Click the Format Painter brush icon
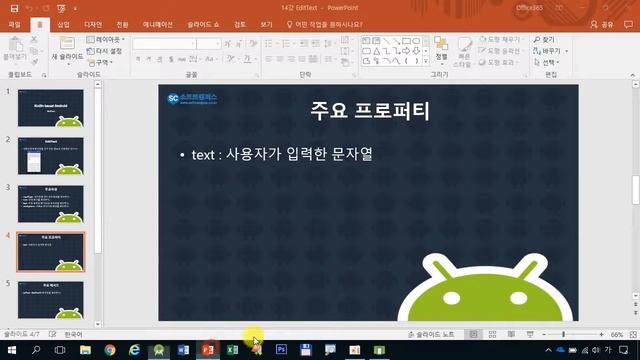This screenshot has height=360, width=640. click(x=34, y=62)
